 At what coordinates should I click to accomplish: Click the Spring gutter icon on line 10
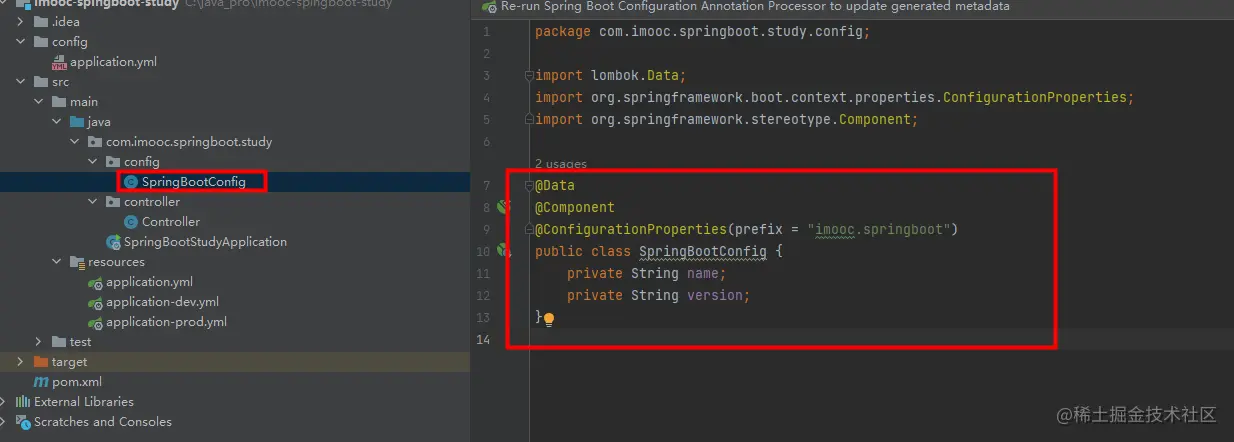point(504,251)
